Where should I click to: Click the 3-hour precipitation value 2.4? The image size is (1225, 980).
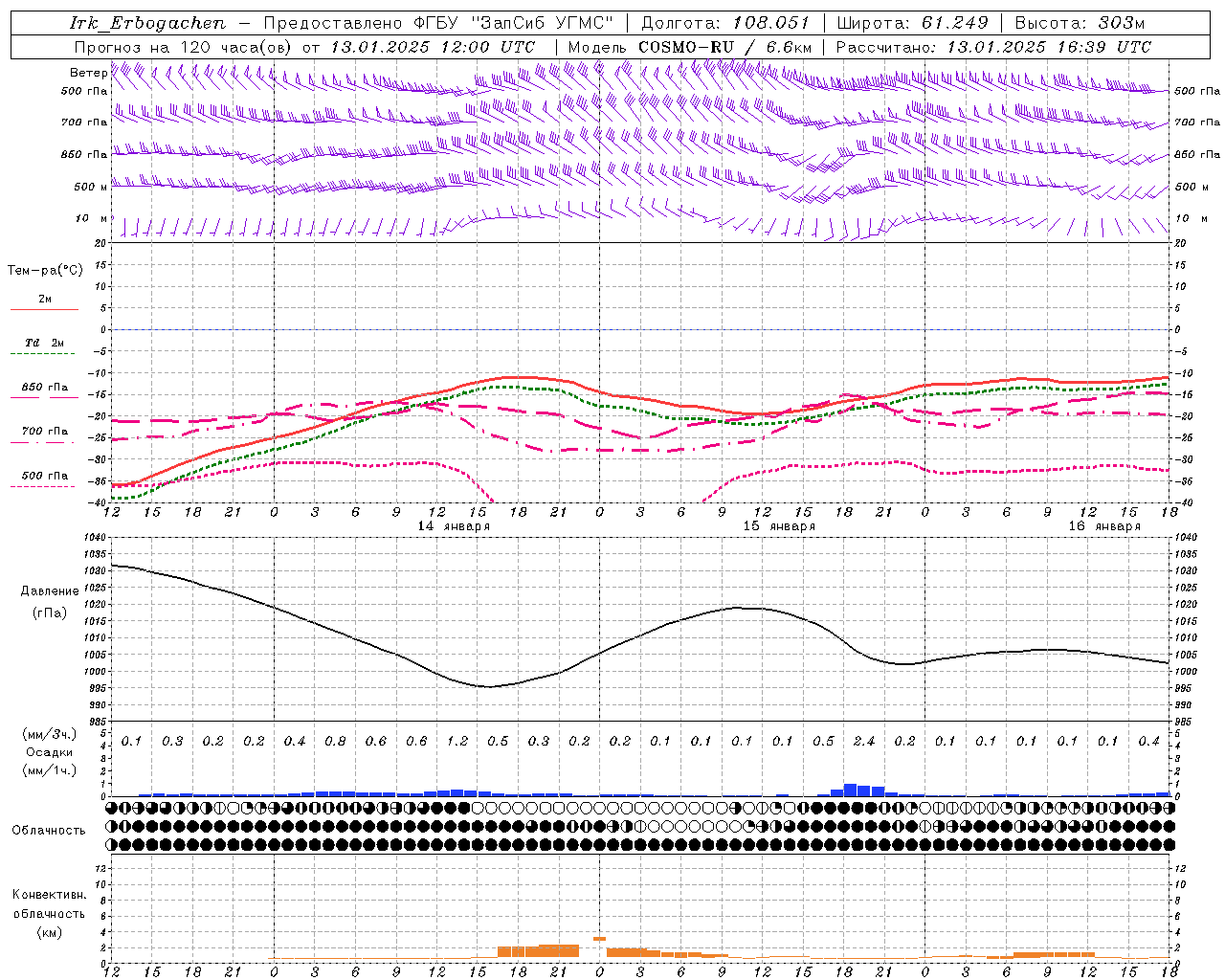tap(864, 741)
